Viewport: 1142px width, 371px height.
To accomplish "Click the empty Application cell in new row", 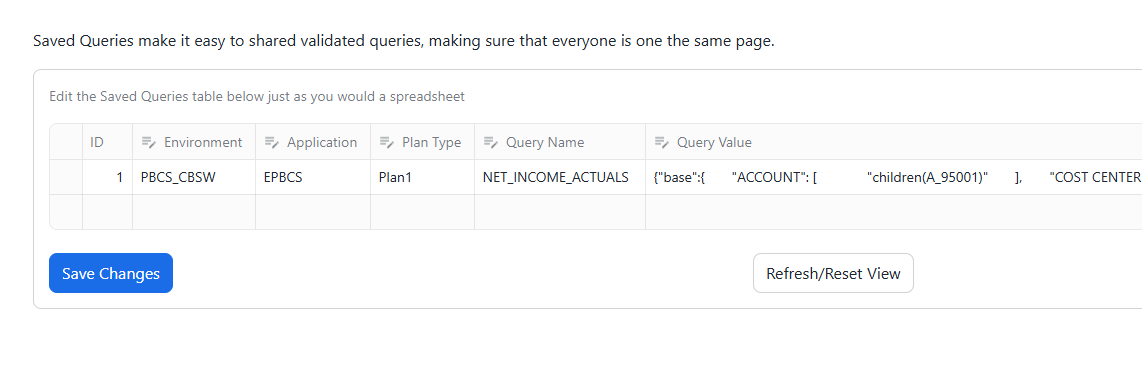I will click(313, 212).
